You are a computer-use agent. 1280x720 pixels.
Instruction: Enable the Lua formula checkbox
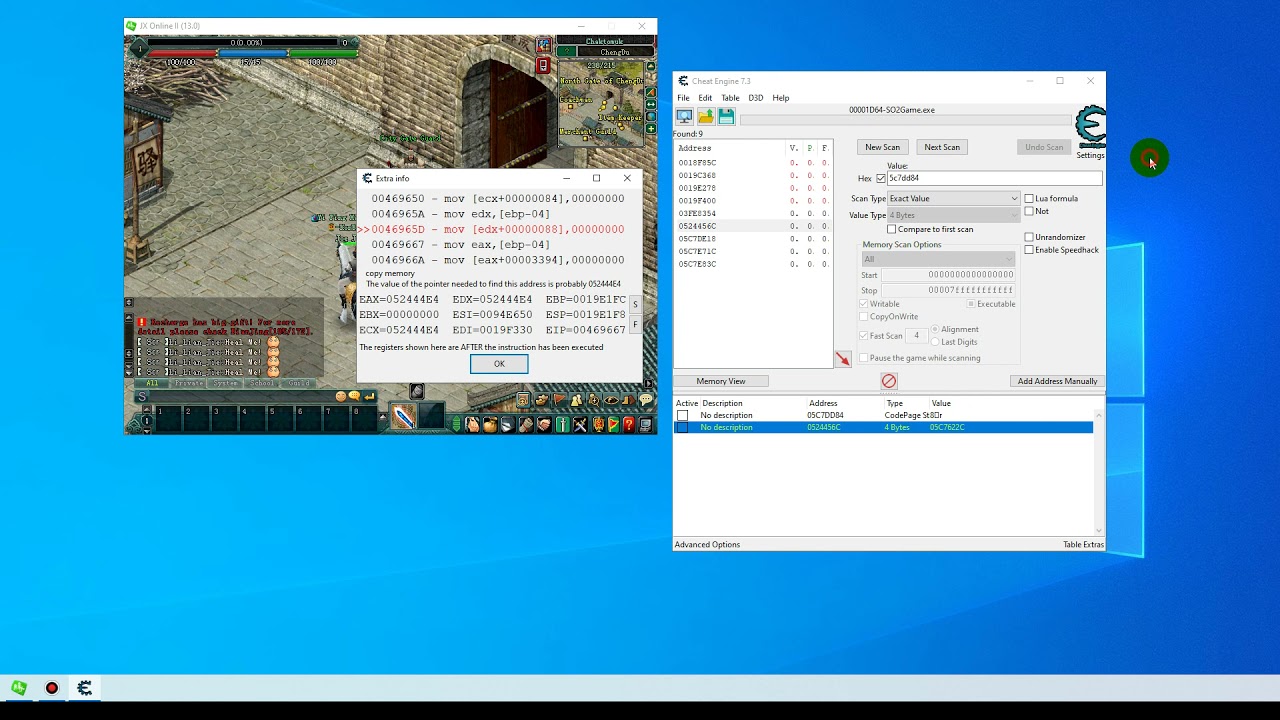pos(1030,198)
